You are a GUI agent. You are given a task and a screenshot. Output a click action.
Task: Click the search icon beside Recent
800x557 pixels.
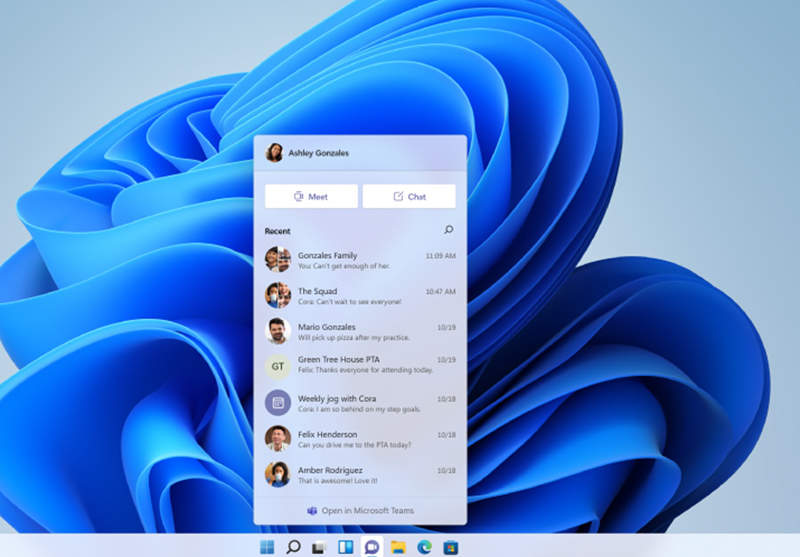[x=448, y=230]
